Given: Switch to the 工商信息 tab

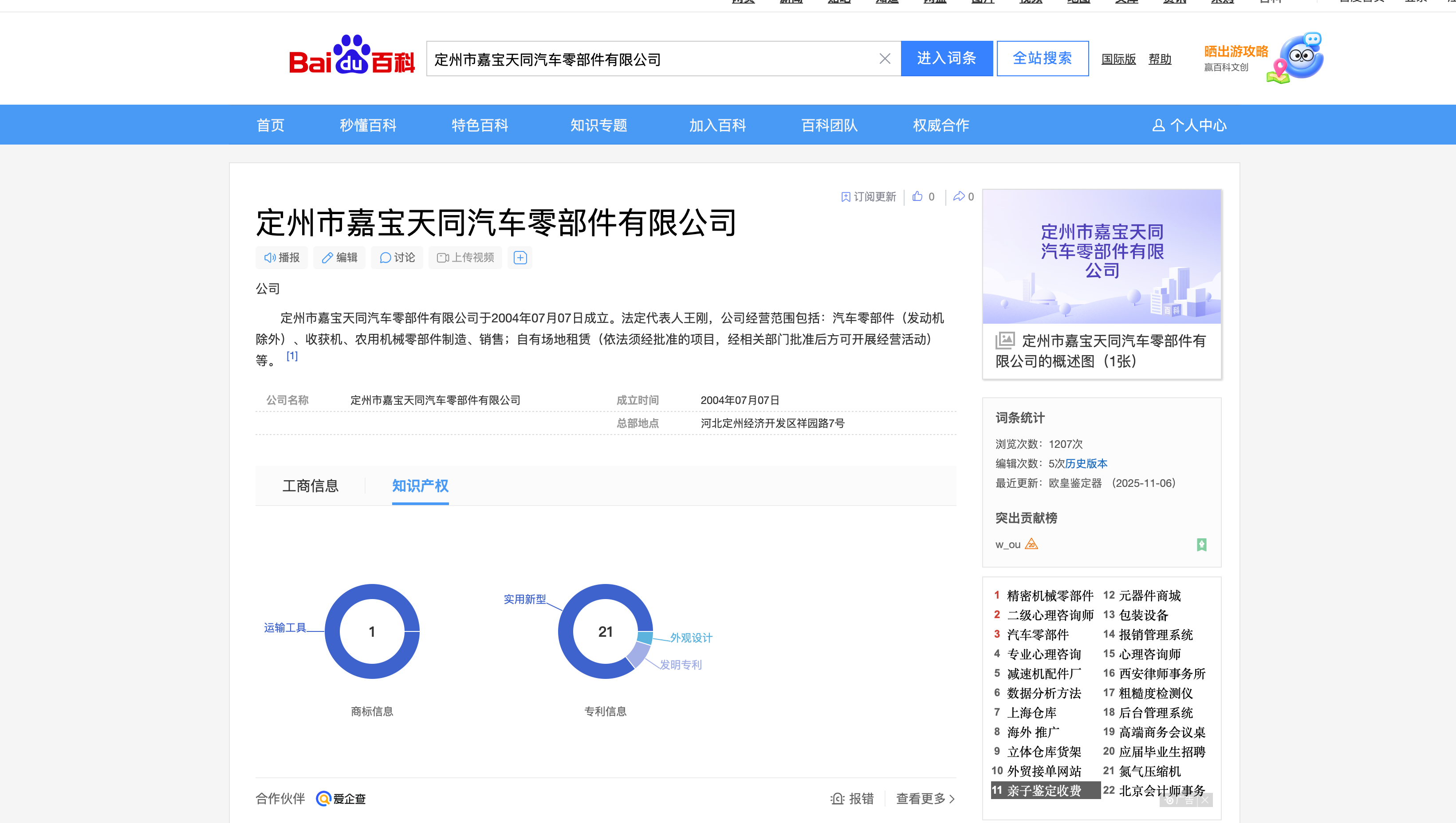Looking at the screenshot, I should [x=311, y=486].
